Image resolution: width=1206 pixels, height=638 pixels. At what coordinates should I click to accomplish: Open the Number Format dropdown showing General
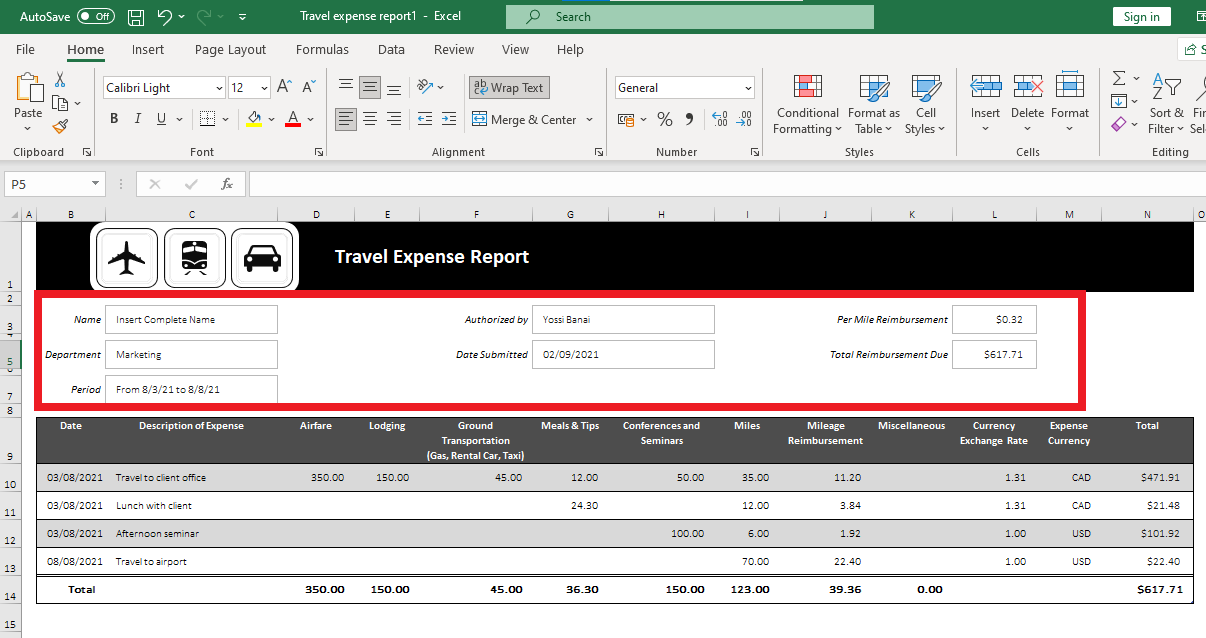[684, 87]
